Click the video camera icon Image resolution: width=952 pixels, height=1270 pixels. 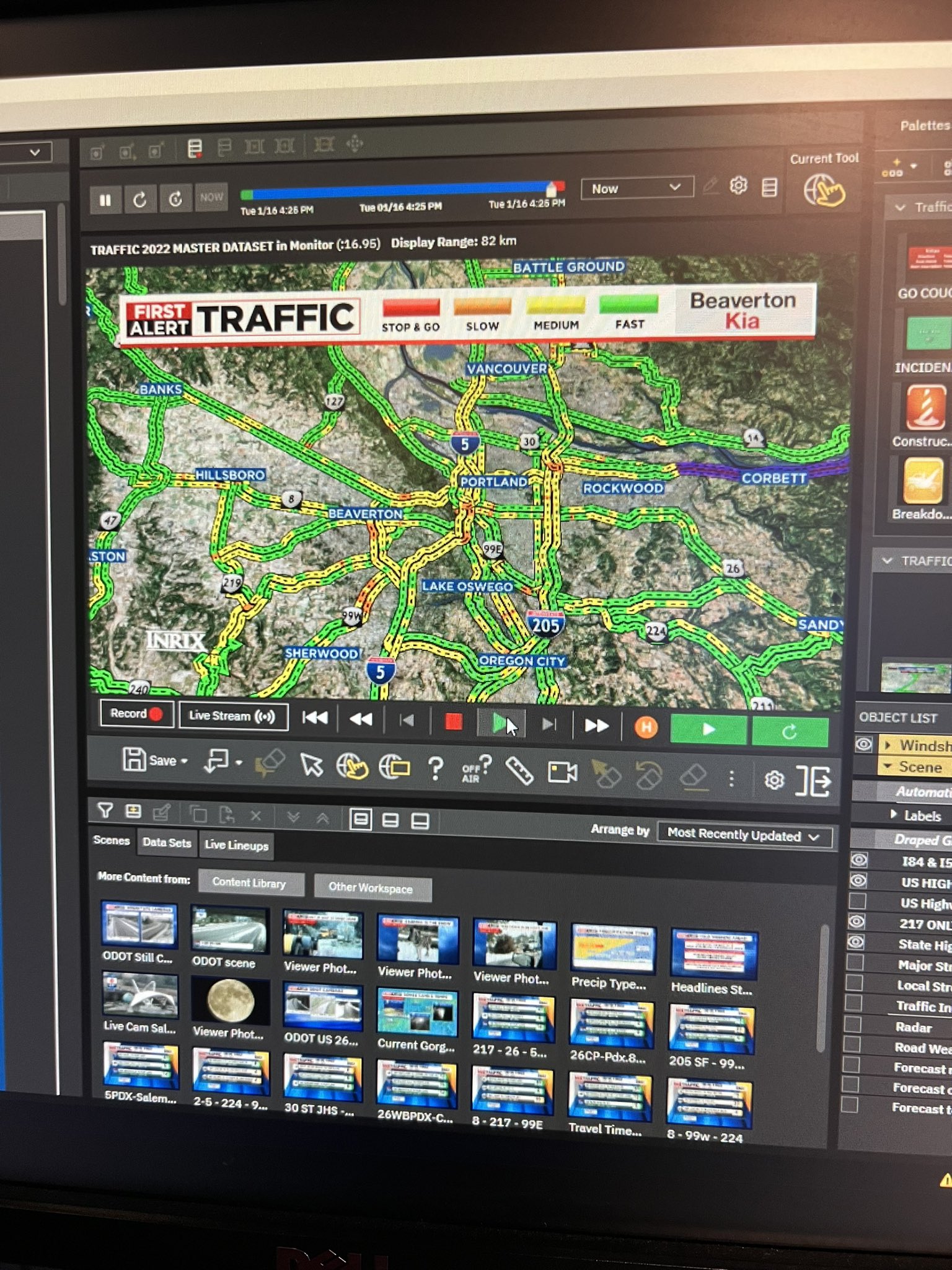563,773
